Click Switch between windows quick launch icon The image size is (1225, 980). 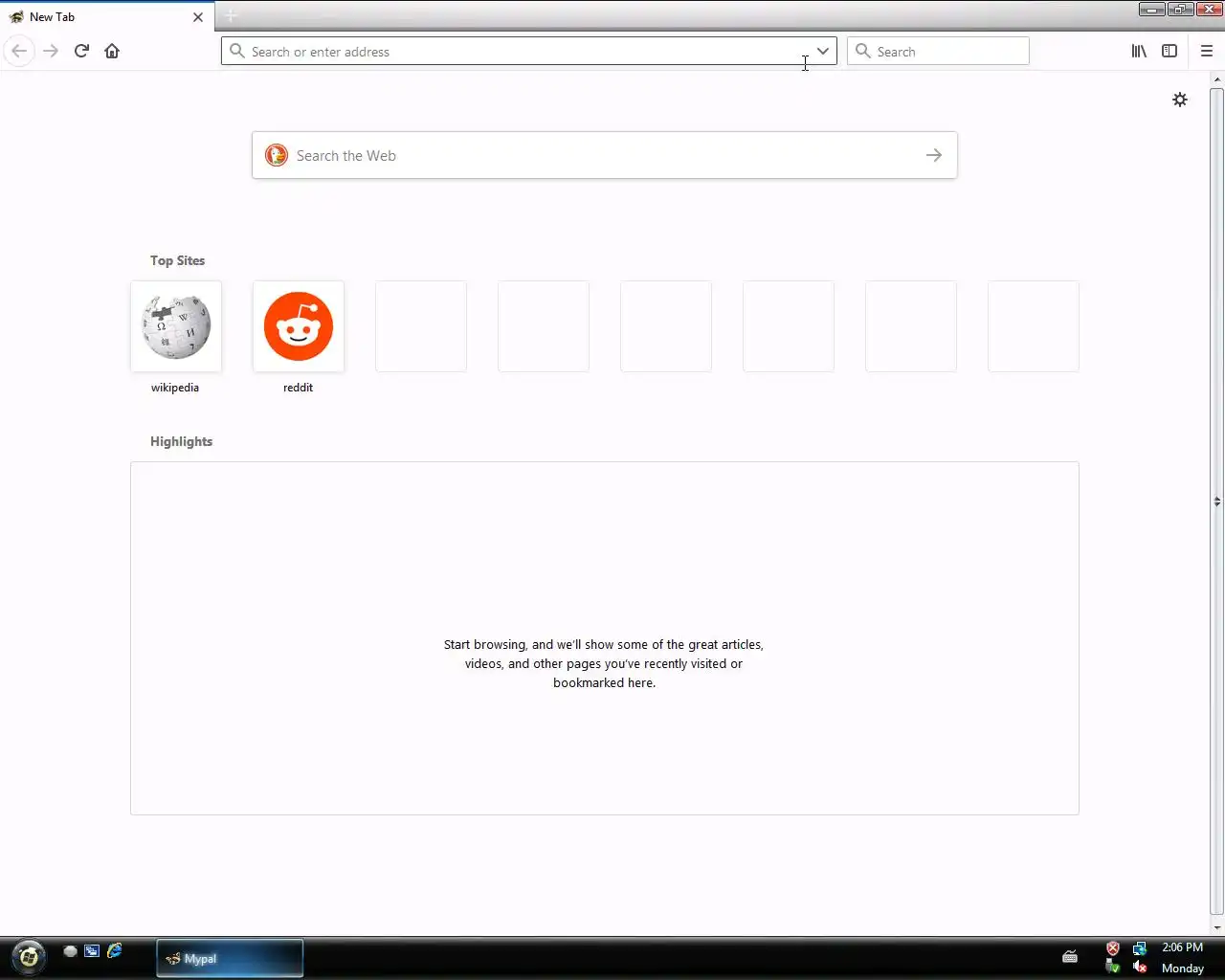92,951
